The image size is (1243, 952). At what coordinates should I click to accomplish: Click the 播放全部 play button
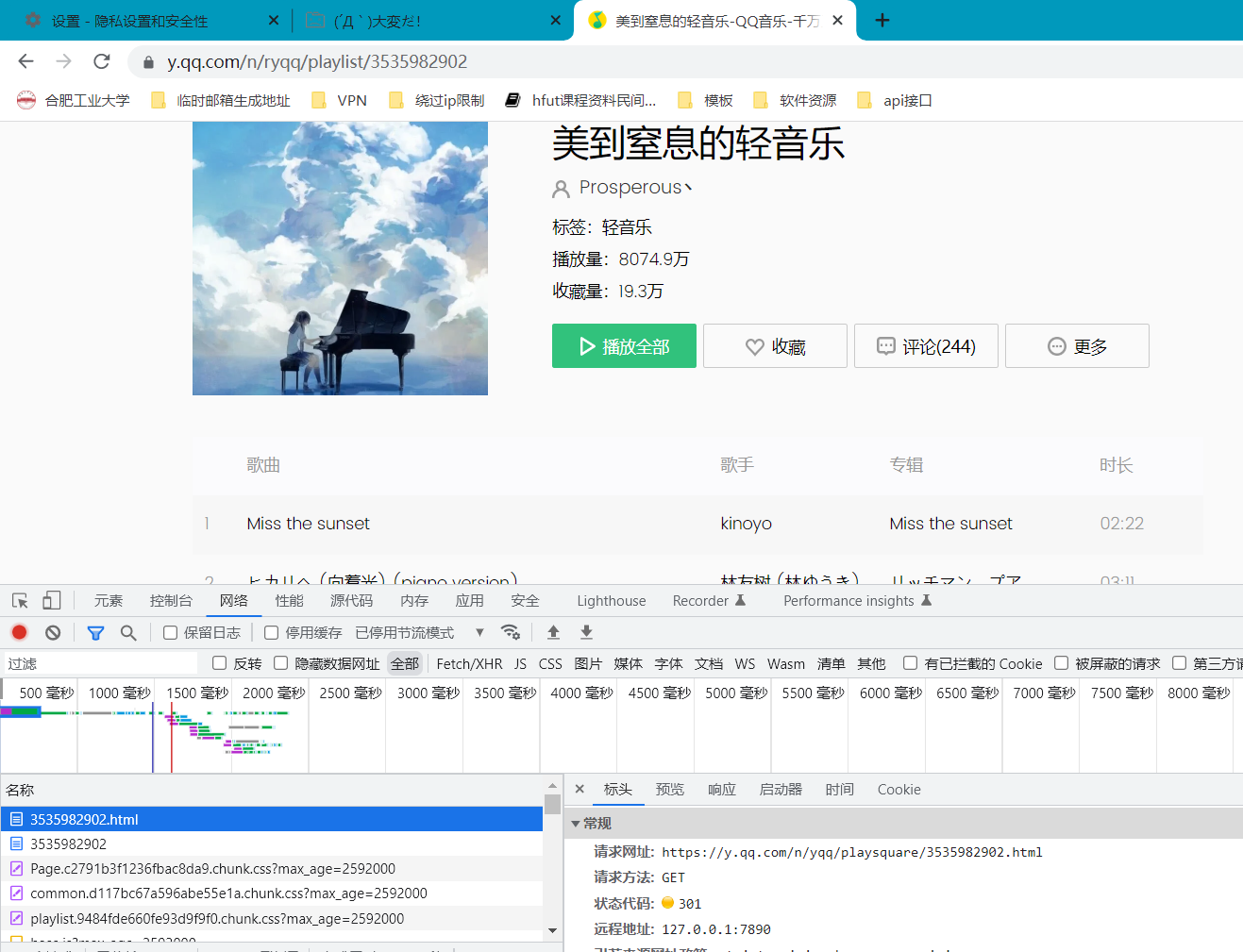(624, 345)
